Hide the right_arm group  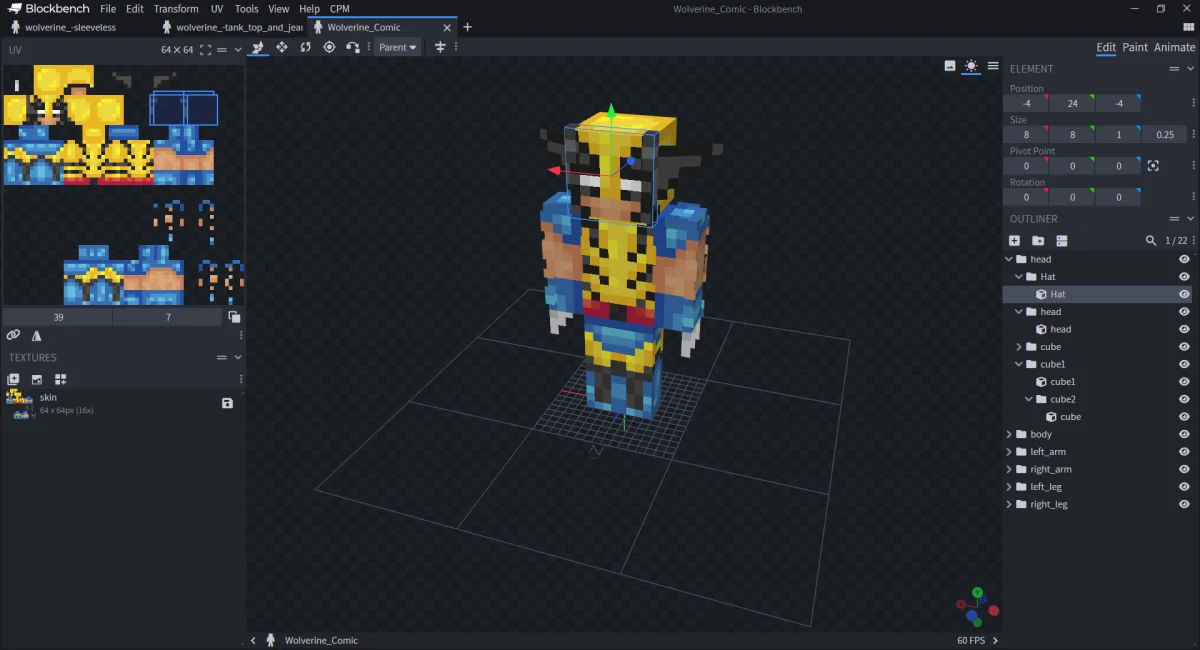(1184, 469)
